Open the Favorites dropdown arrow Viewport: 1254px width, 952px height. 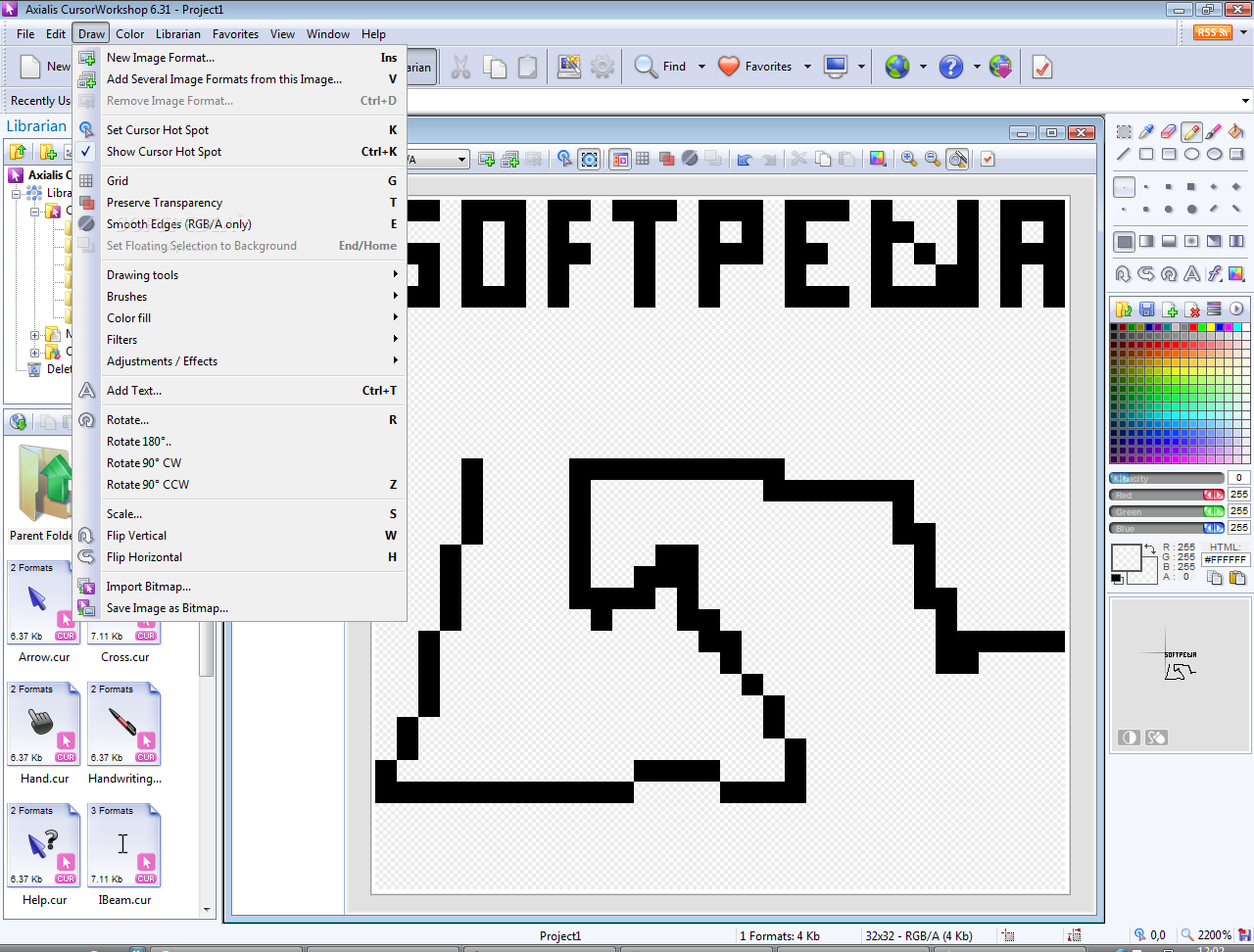click(x=807, y=67)
